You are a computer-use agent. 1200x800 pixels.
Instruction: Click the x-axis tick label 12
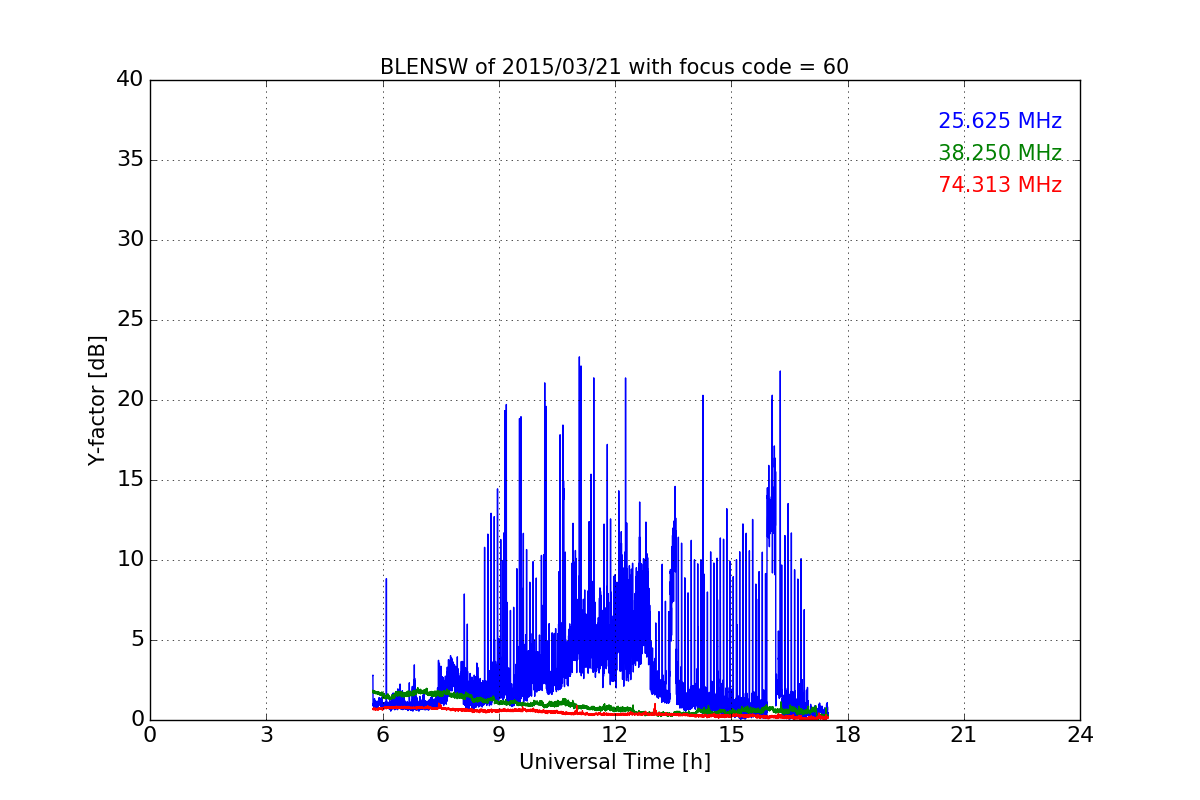pos(615,735)
